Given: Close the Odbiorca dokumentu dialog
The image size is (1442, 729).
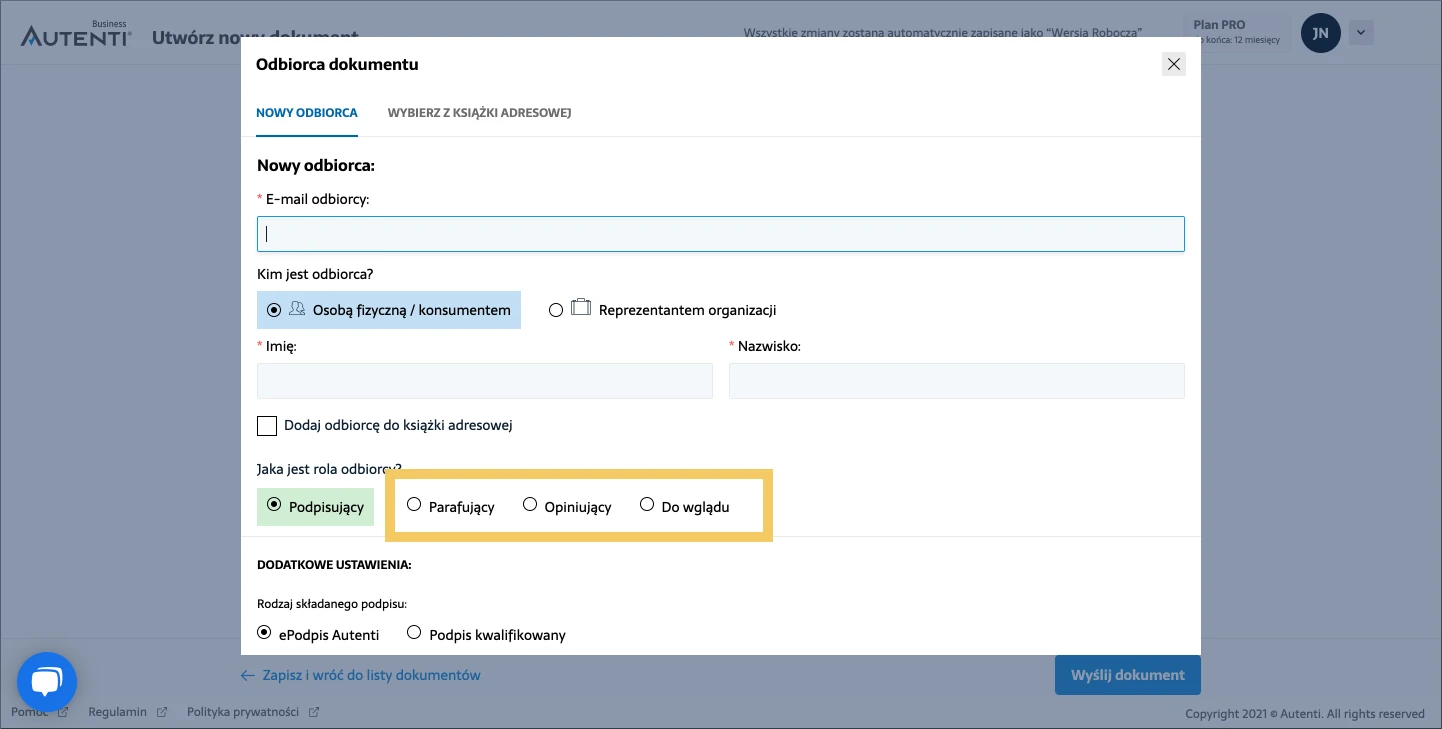Looking at the screenshot, I should tap(1174, 64).
